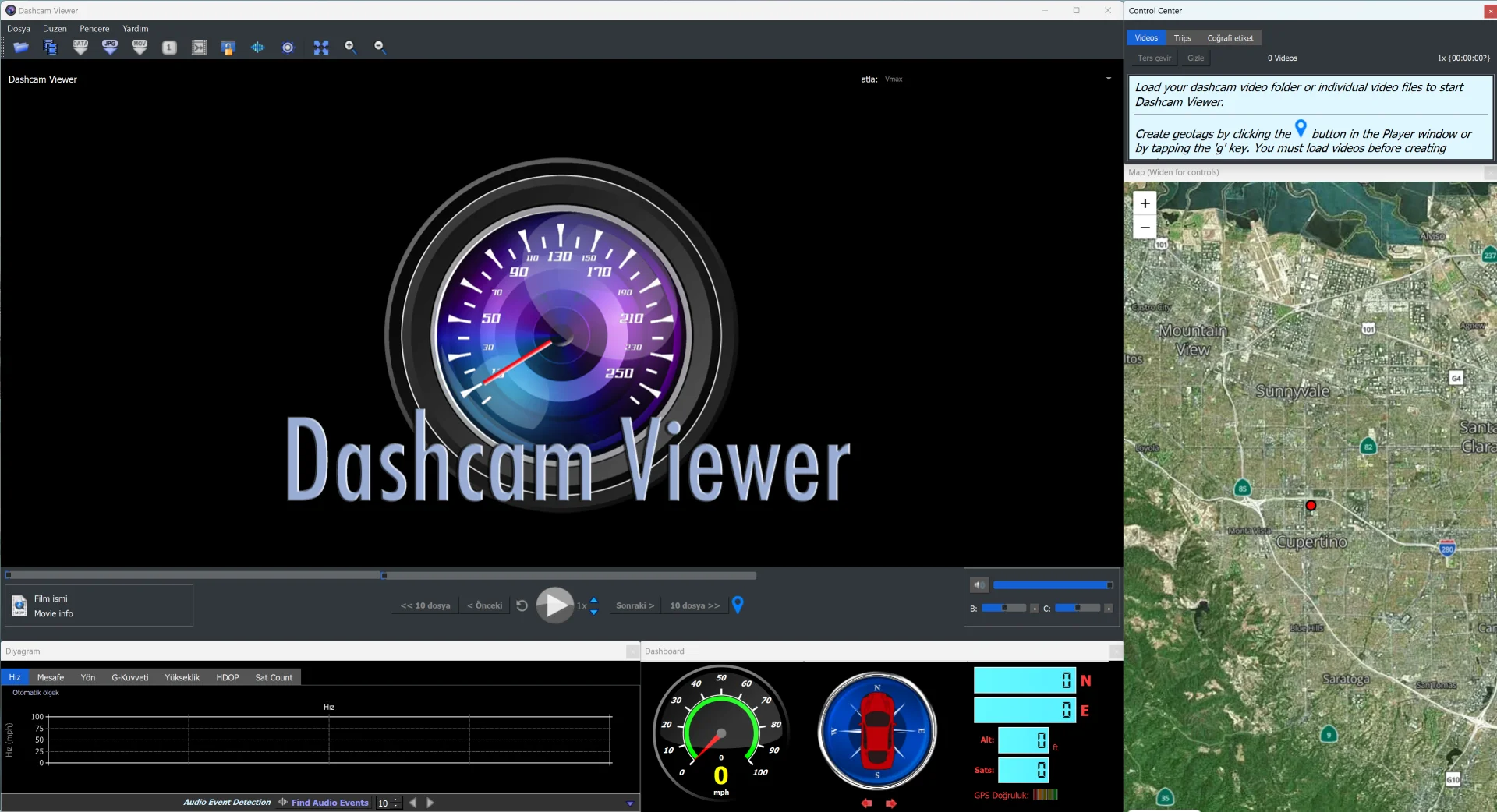1497x812 pixels.
Task: Adjust the blue volume slider
Action: point(1053,584)
